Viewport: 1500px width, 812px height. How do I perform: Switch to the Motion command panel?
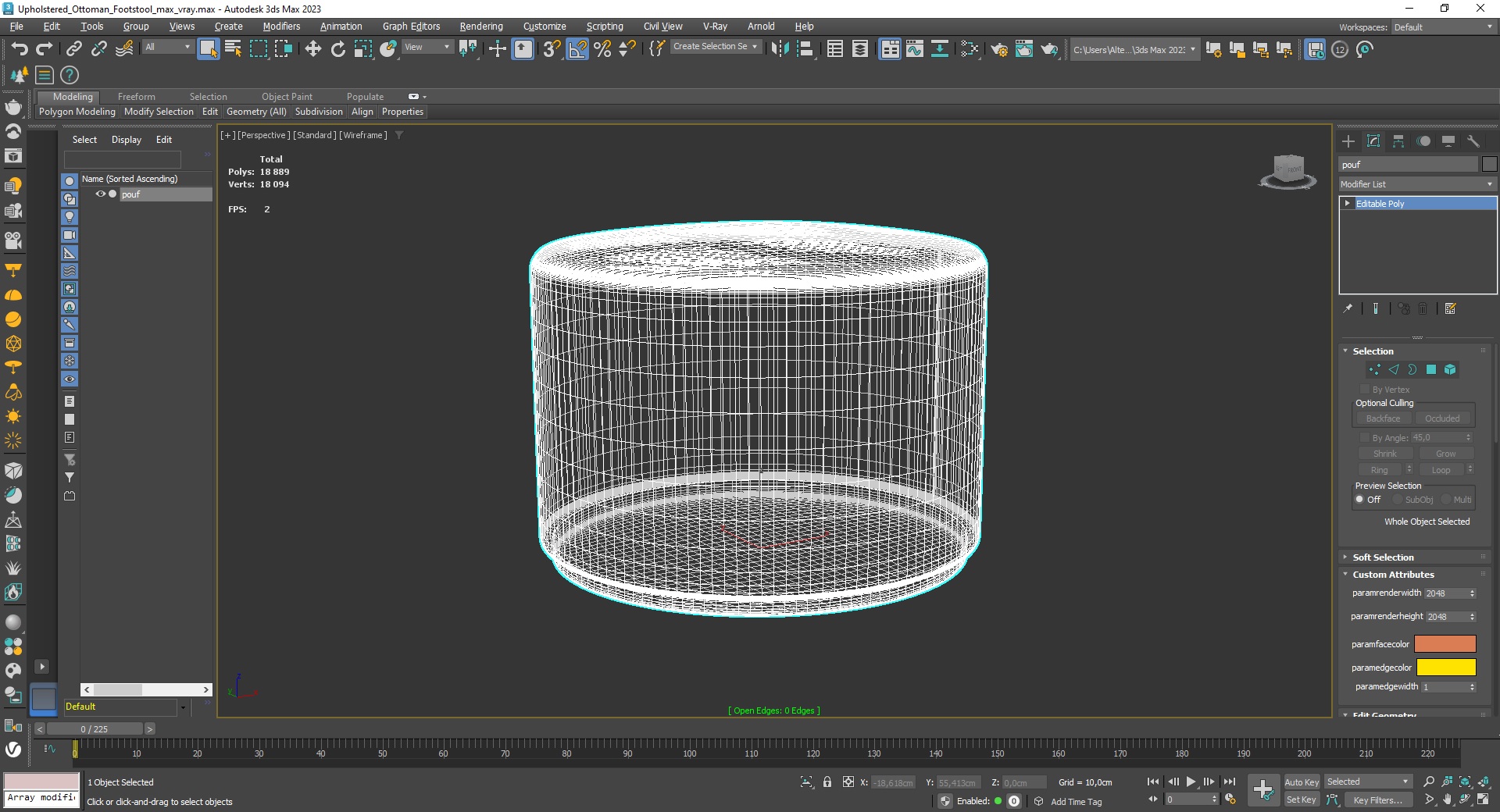click(x=1423, y=141)
